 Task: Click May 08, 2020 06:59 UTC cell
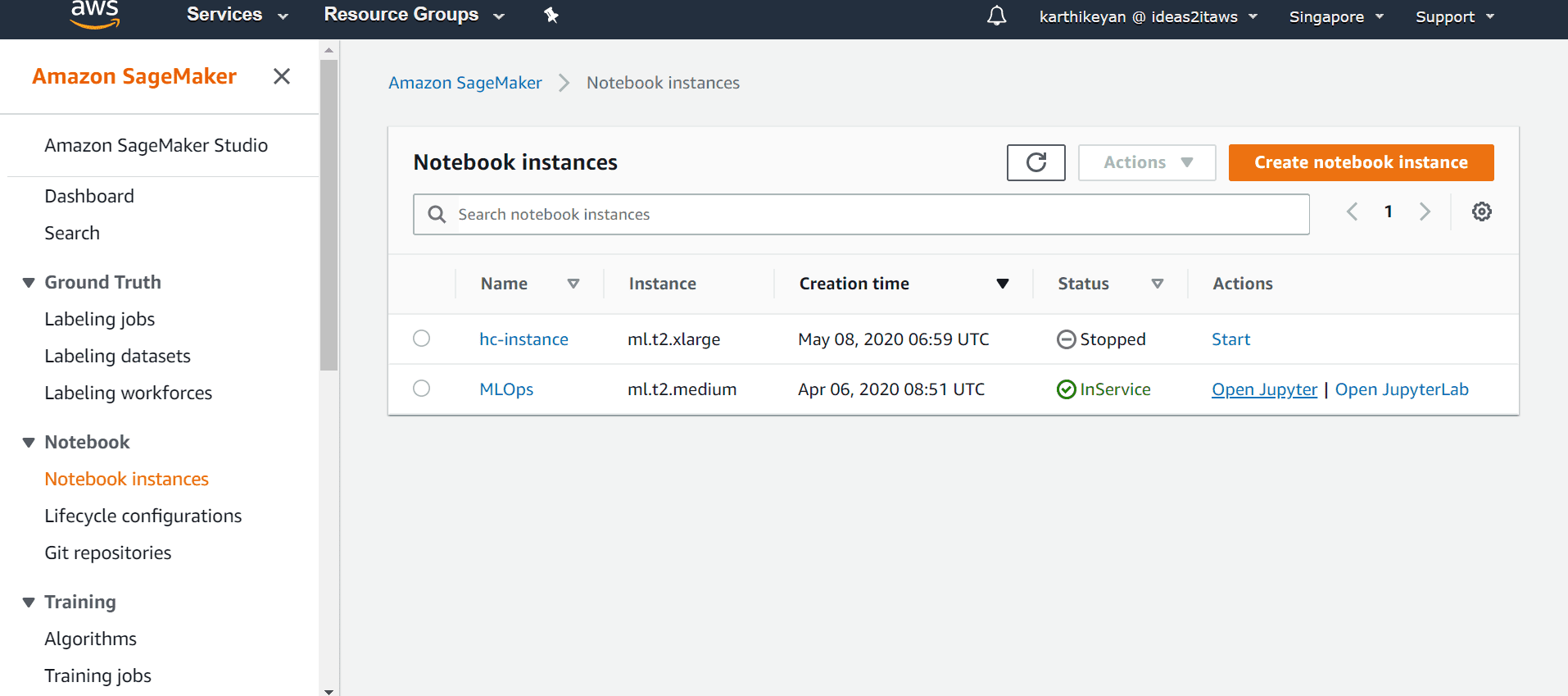tap(893, 339)
